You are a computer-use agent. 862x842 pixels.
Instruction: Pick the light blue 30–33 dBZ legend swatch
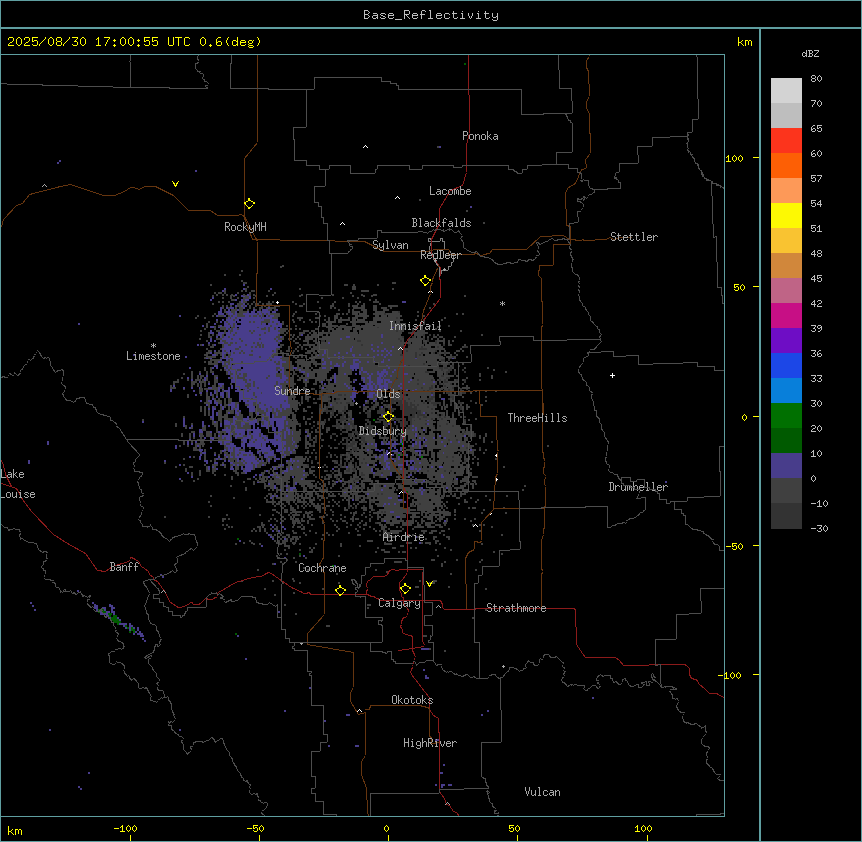786,391
